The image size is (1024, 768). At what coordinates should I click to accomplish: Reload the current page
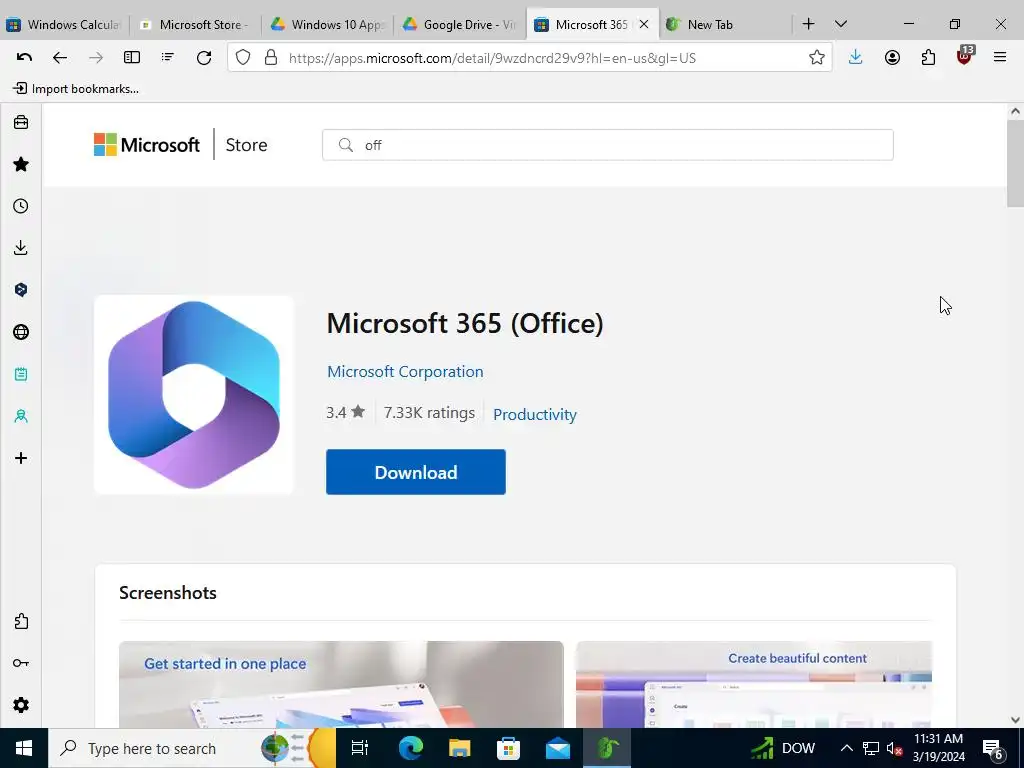(x=204, y=57)
